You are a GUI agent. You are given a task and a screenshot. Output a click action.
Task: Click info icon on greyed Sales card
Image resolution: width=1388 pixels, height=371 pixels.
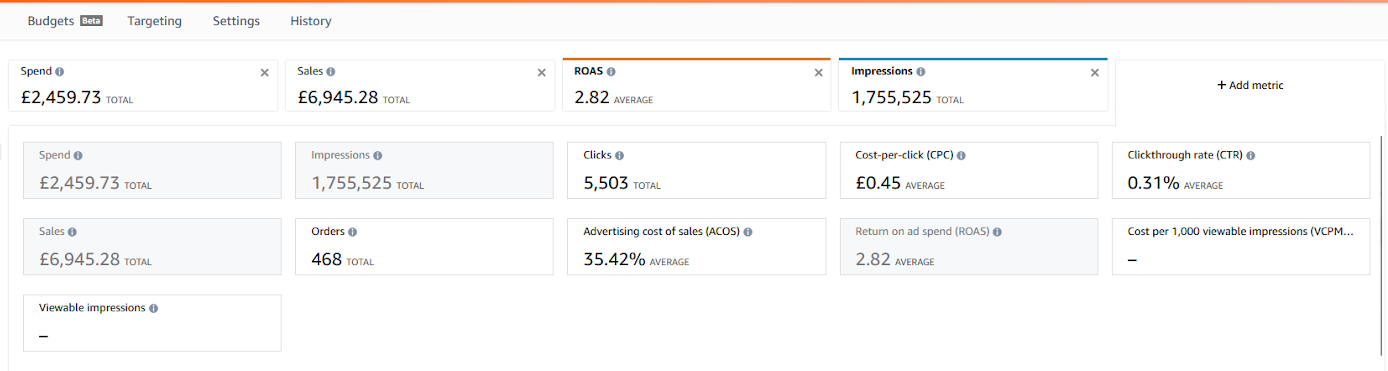point(72,232)
